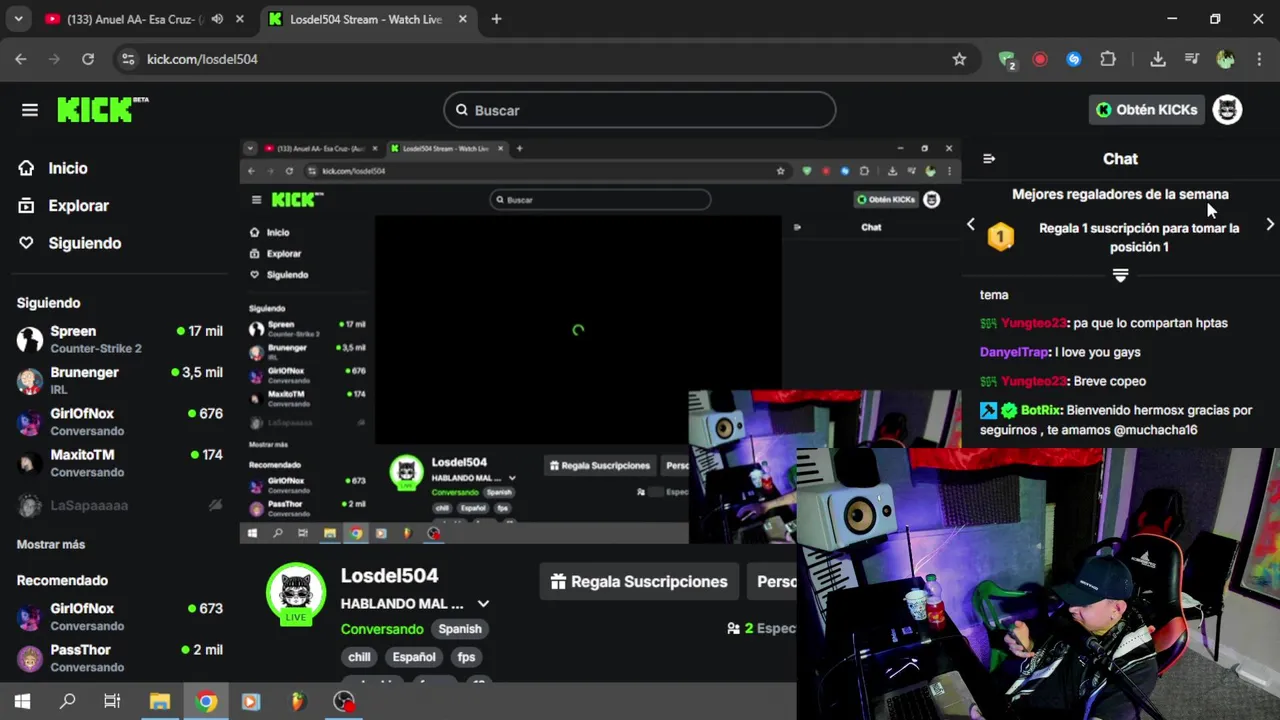Click Mostrar más under Siguiendo
This screenshot has height=720, width=1280.
click(51, 544)
